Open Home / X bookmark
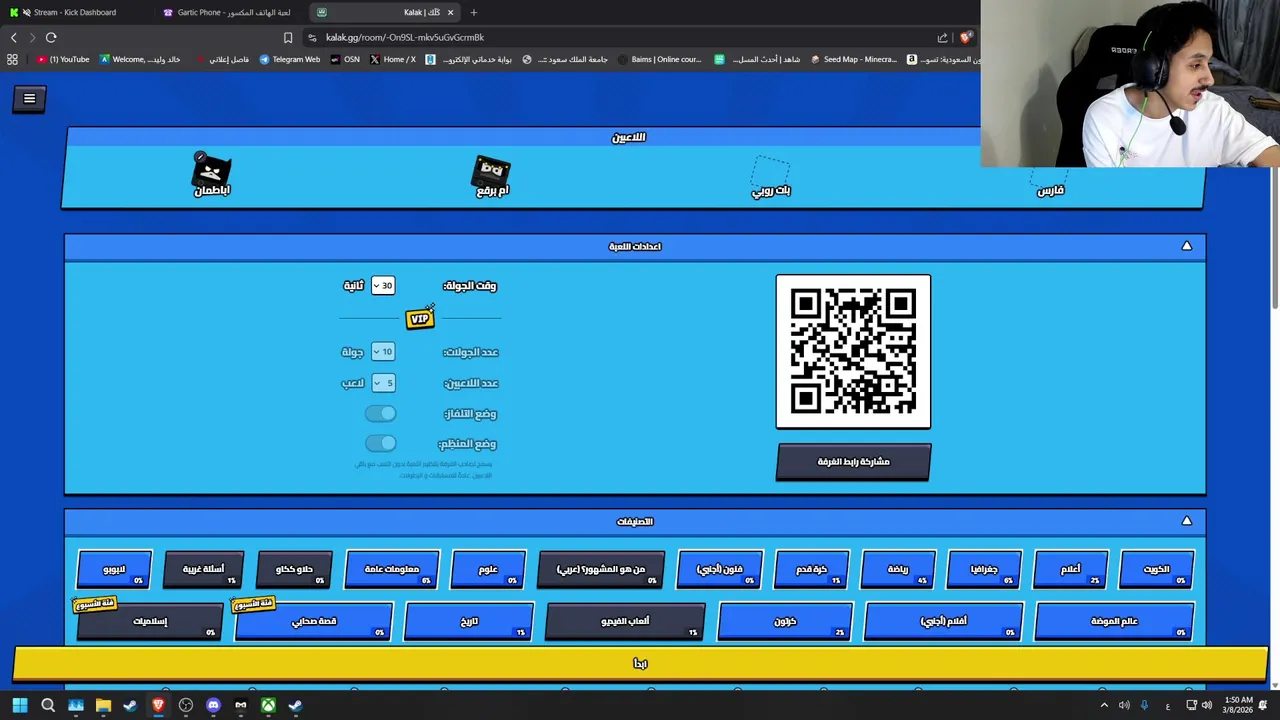The height and width of the screenshot is (720, 1280). (x=393, y=59)
